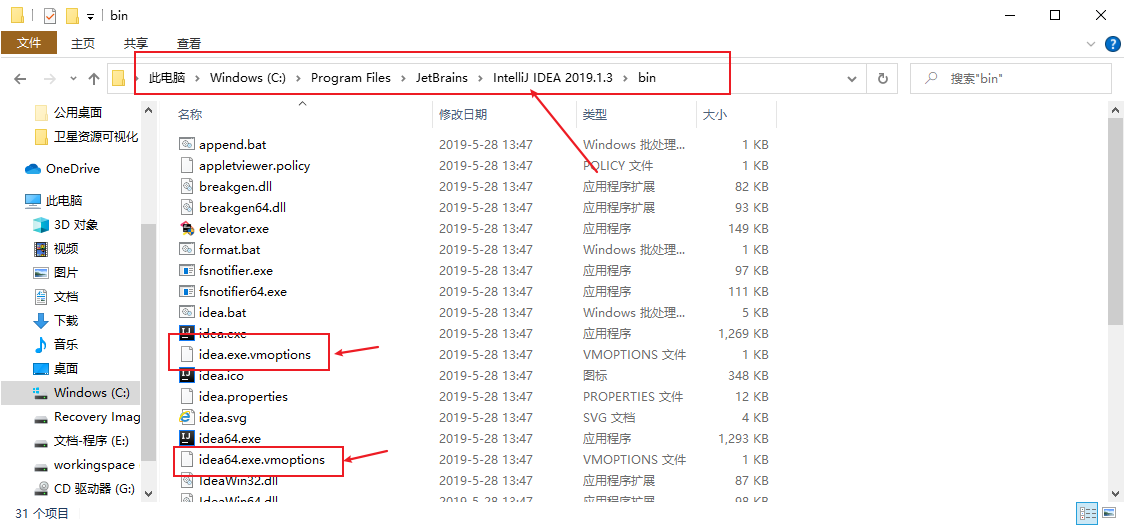The height and width of the screenshot is (526, 1125).
Task: Open 公用桌面 folder in navigation pane
Action: 77,112
